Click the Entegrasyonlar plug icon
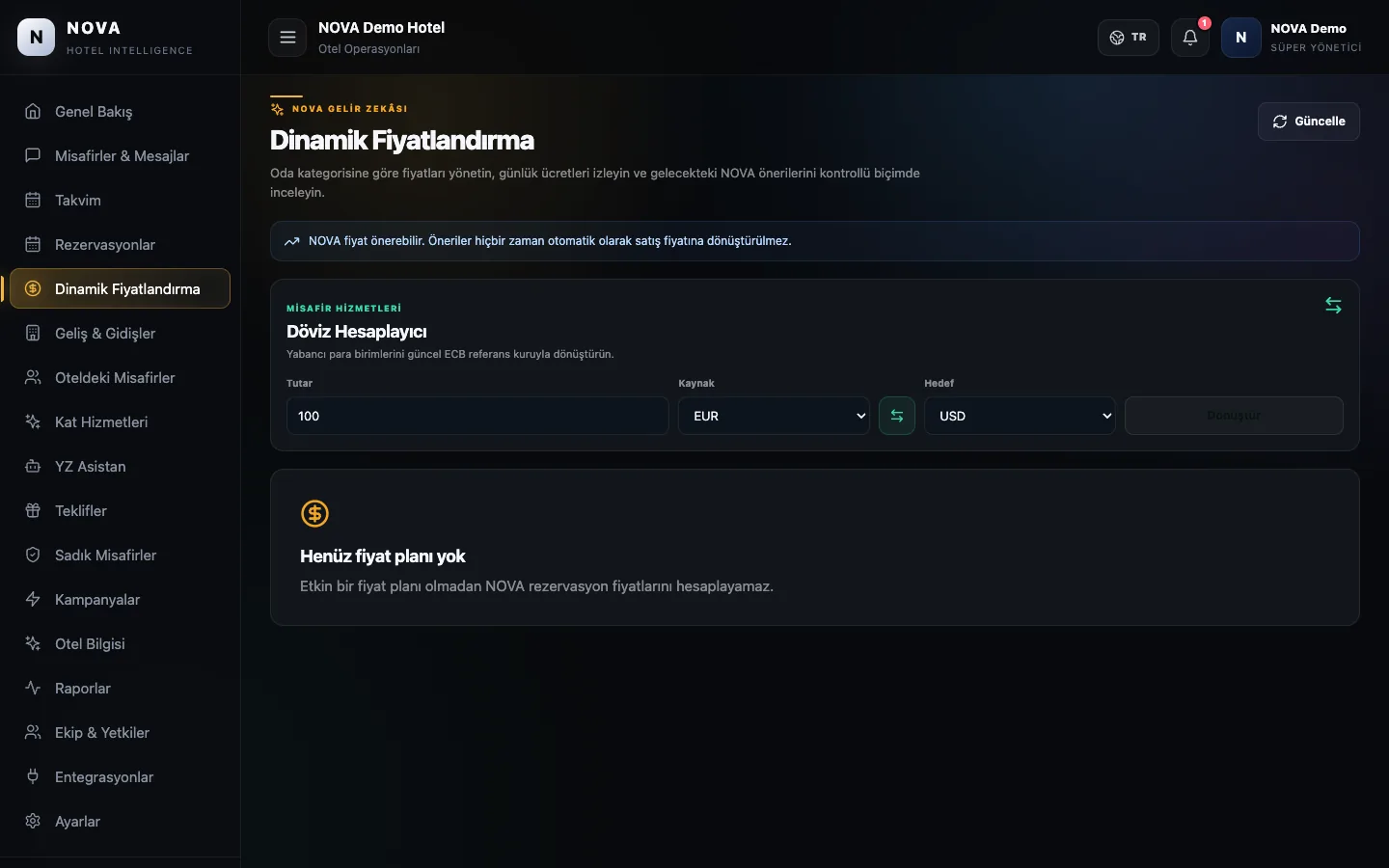 (33, 776)
